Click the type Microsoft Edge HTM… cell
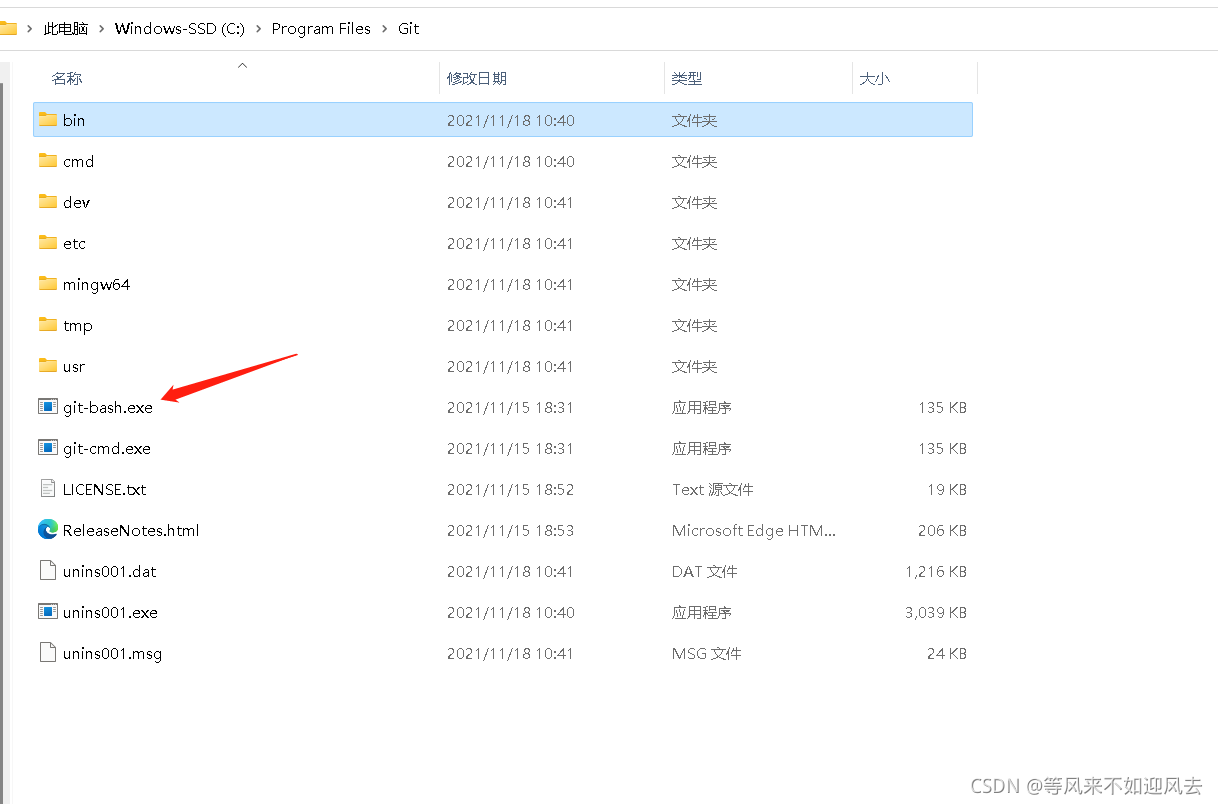The width and height of the screenshot is (1218, 804). [x=754, y=530]
